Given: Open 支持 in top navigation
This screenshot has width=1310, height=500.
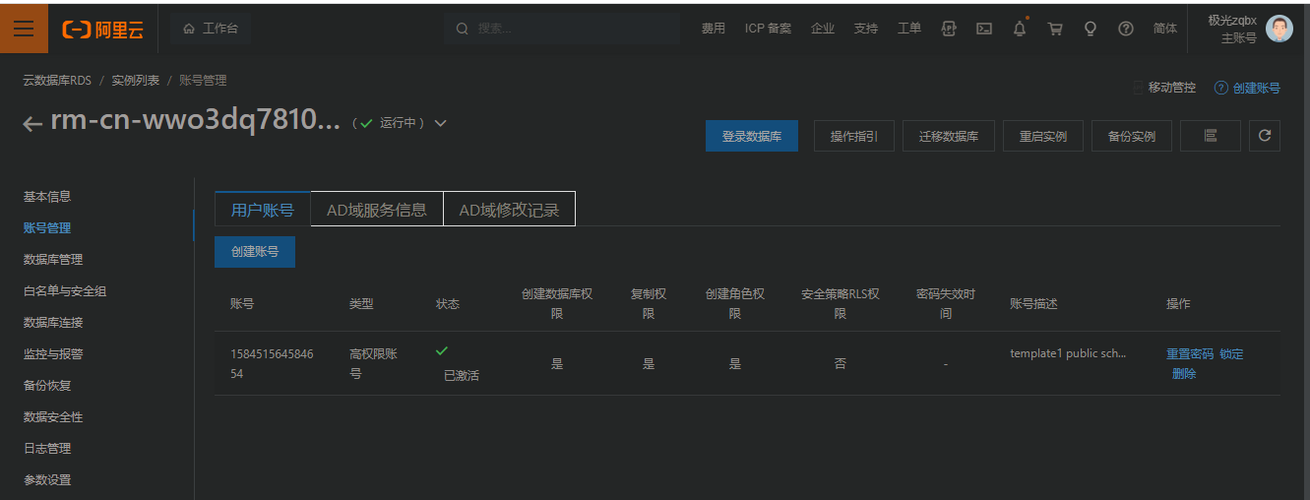Looking at the screenshot, I should pyautogui.click(x=866, y=29).
